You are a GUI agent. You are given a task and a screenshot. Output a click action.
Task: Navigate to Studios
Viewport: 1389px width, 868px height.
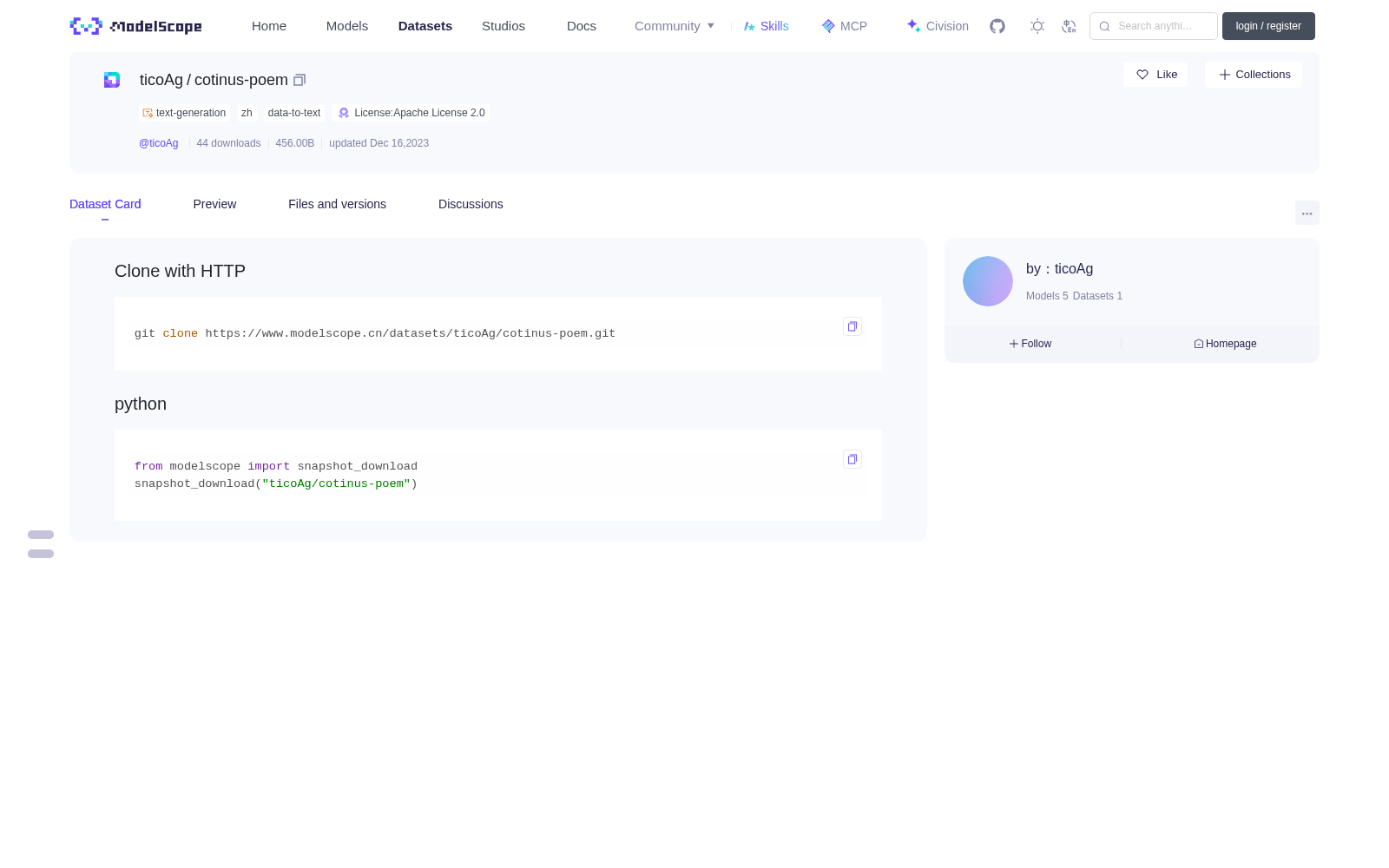(504, 26)
